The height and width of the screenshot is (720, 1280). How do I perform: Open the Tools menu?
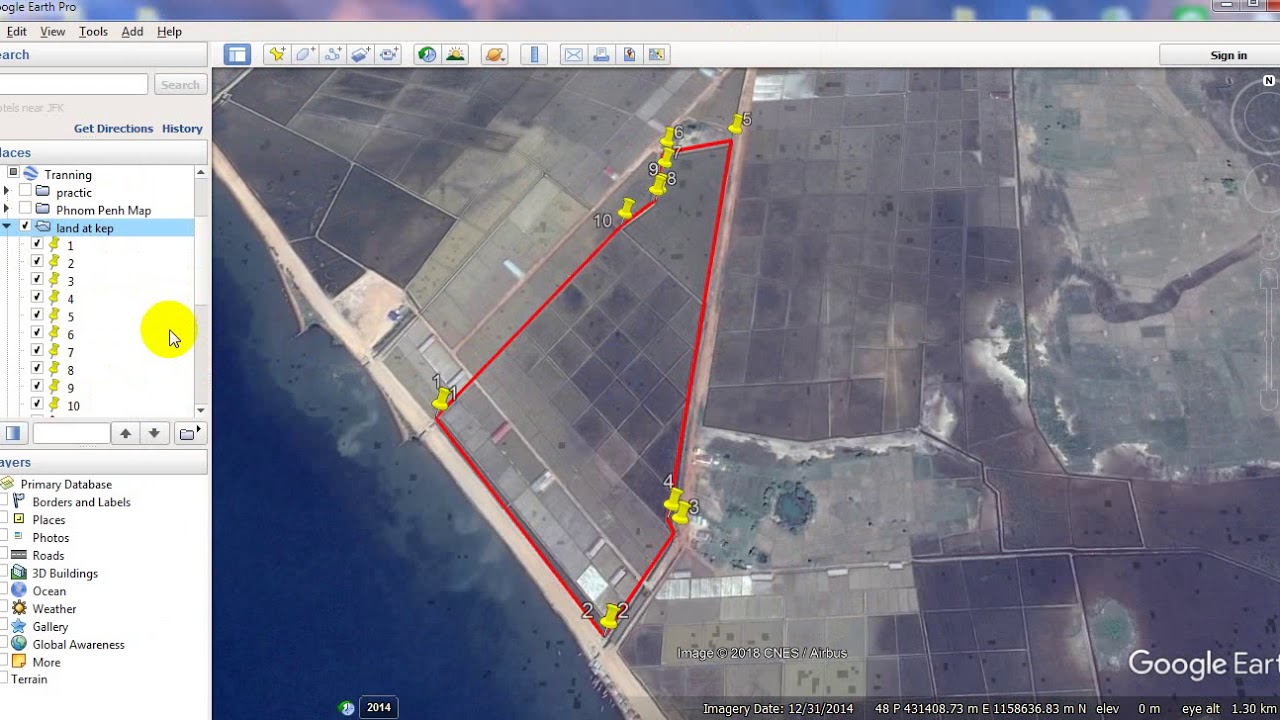click(x=93, y=32)
